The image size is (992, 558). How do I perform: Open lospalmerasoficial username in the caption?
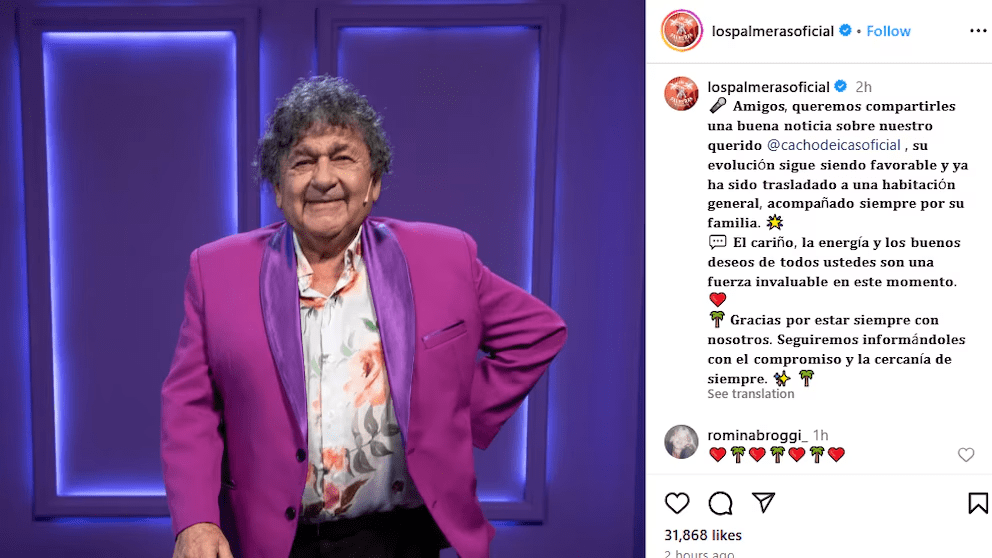768,87
